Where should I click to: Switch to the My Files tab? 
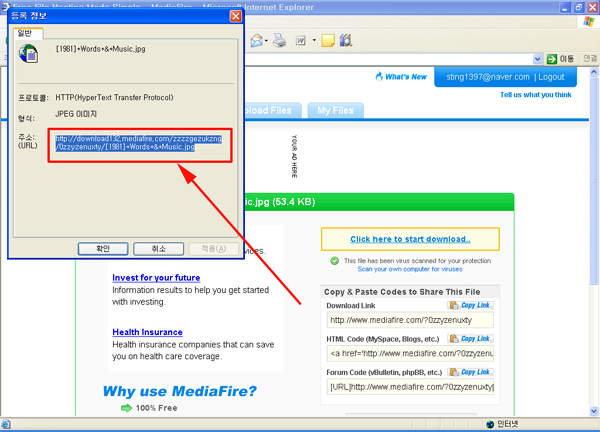[x=335, y=111]
